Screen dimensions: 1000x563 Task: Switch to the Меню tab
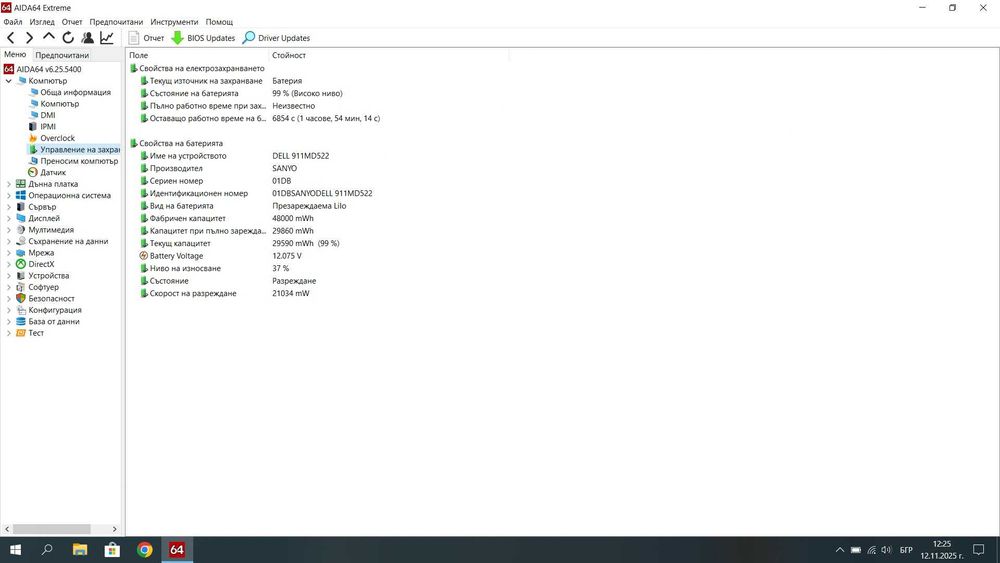(x=15, y=55)
